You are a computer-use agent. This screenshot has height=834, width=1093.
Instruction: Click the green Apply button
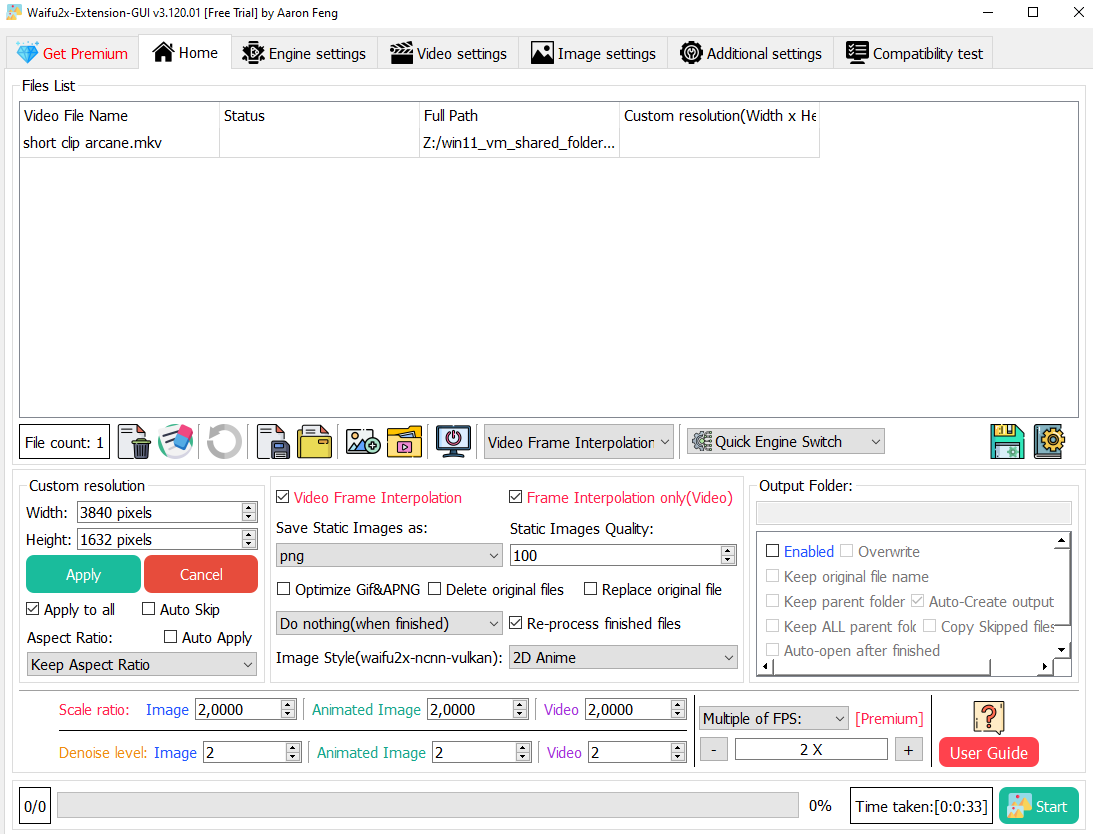(84, 575)
